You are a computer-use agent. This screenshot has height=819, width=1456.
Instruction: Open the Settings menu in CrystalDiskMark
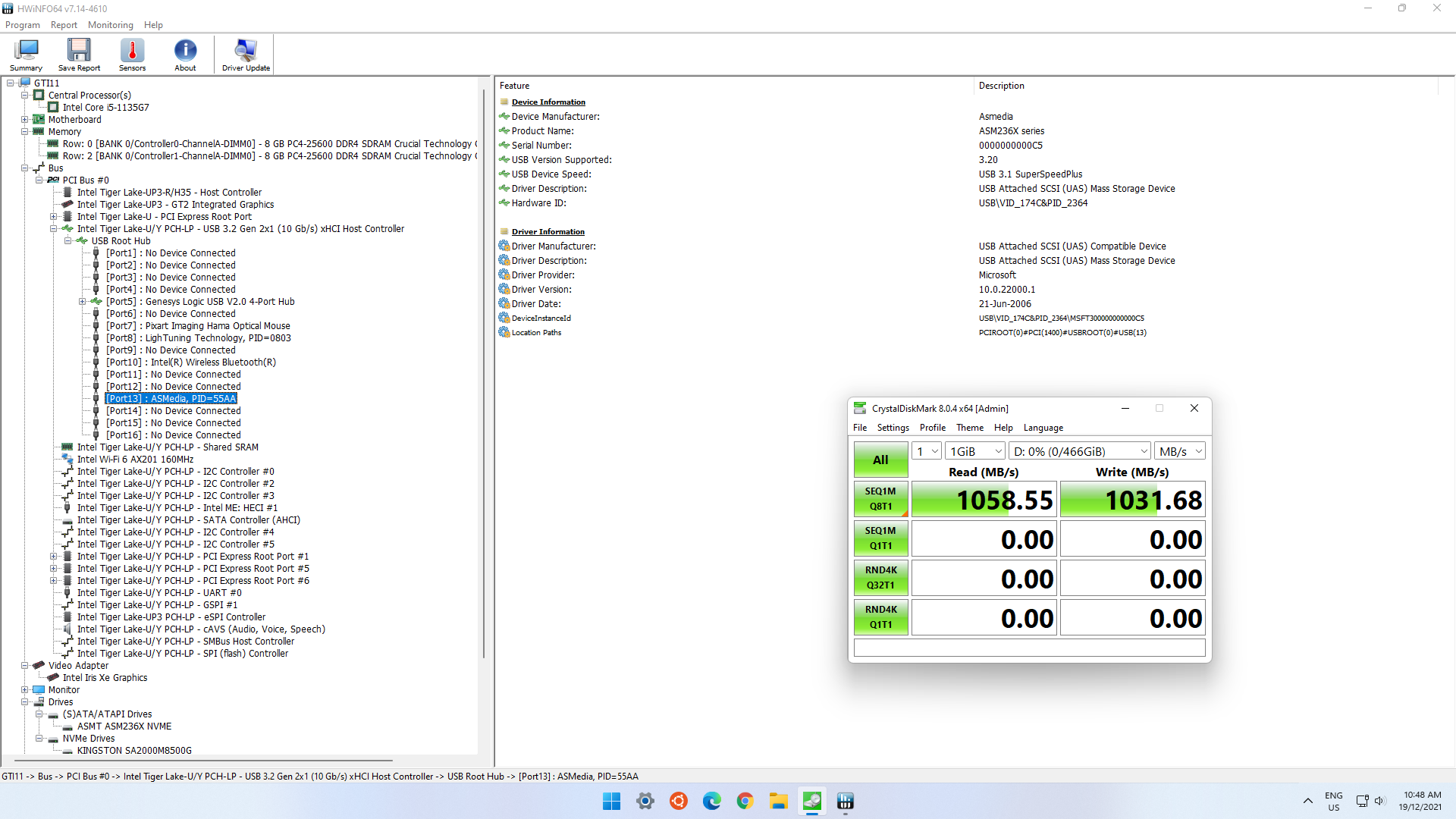(893, 428)
